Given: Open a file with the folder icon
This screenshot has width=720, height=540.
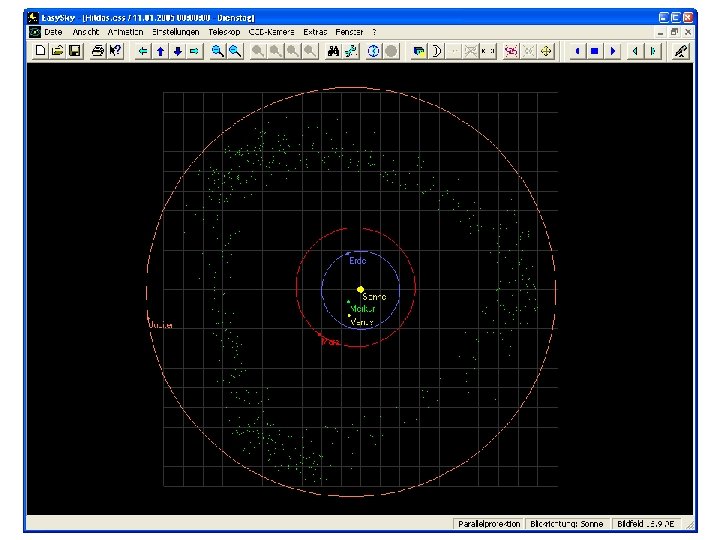Looking at the screenshot, I should 57,50.
